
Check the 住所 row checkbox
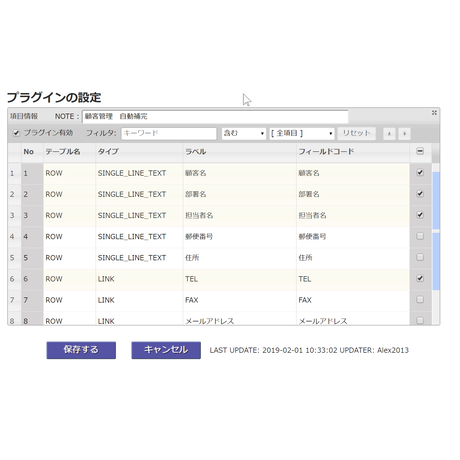pos(420,257)
